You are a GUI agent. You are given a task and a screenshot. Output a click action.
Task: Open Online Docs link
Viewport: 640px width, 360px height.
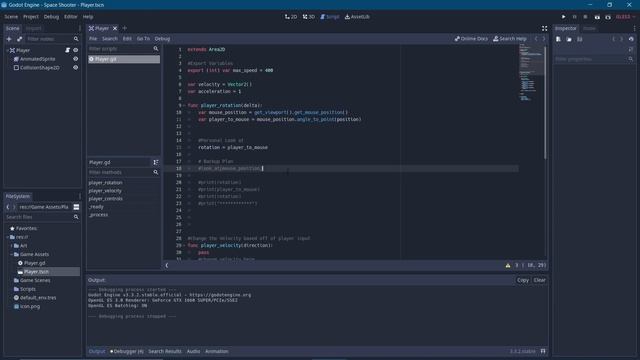[471, 39]
